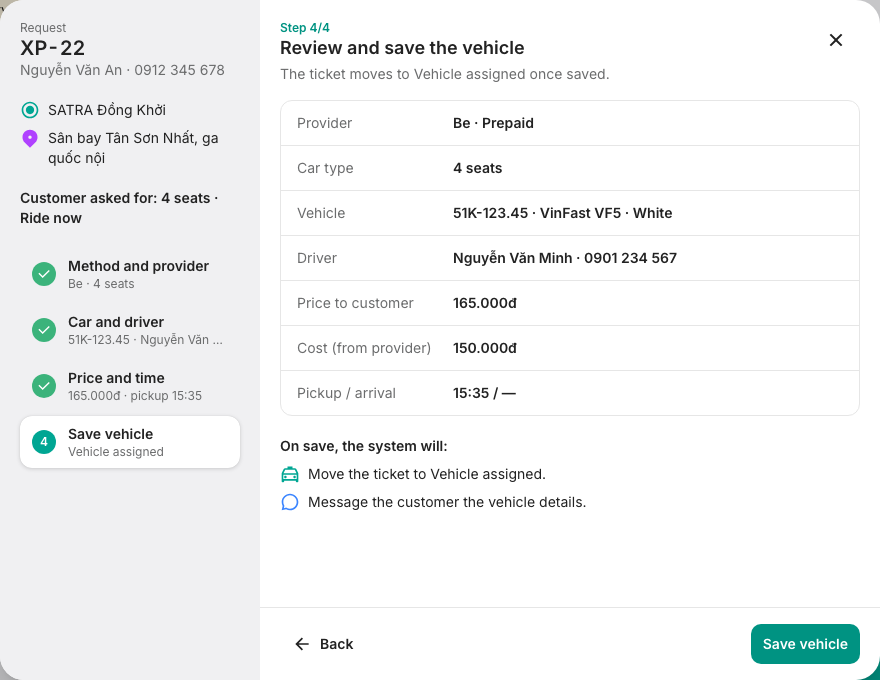
Task: Open Method and provider step
Action: pyautogui.click(x=130, y=274)
